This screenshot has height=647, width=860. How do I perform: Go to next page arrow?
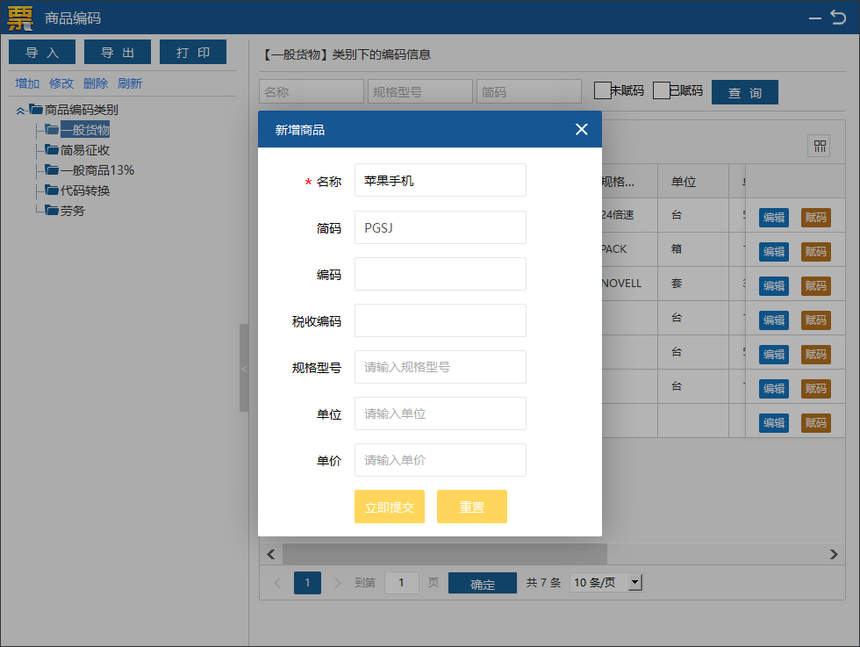[337, 583]
